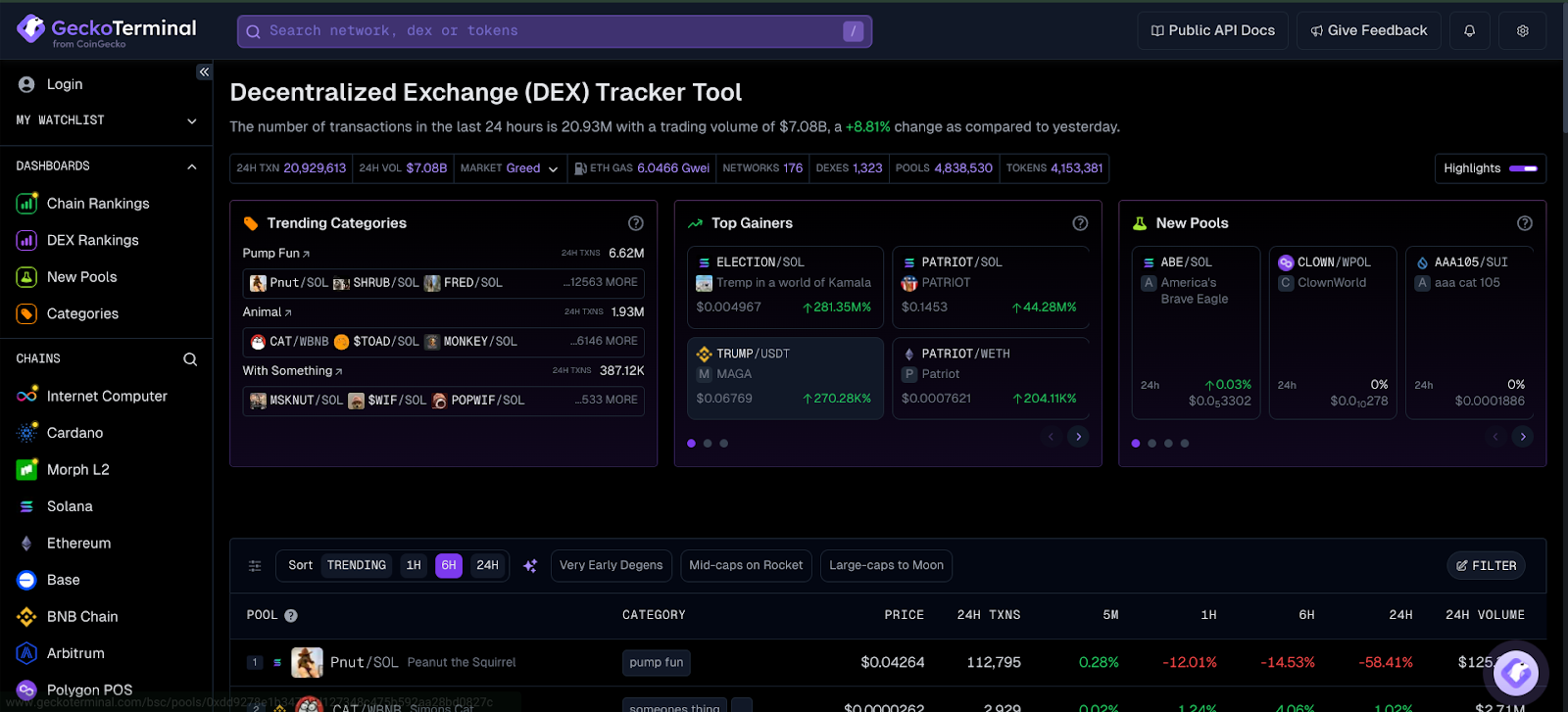Sort by PRICE column header

904,615
